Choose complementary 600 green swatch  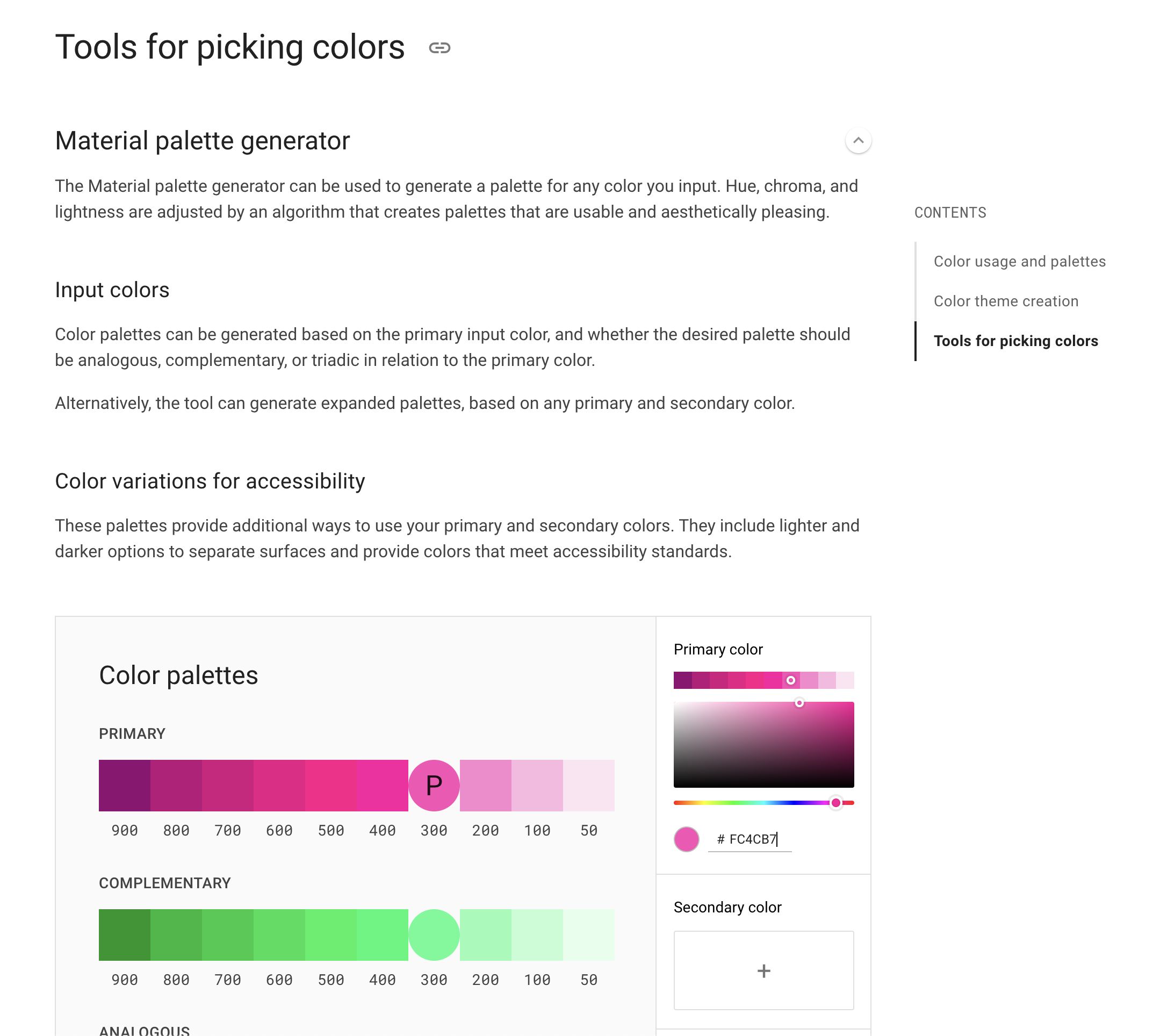click(x=279, y=934)
